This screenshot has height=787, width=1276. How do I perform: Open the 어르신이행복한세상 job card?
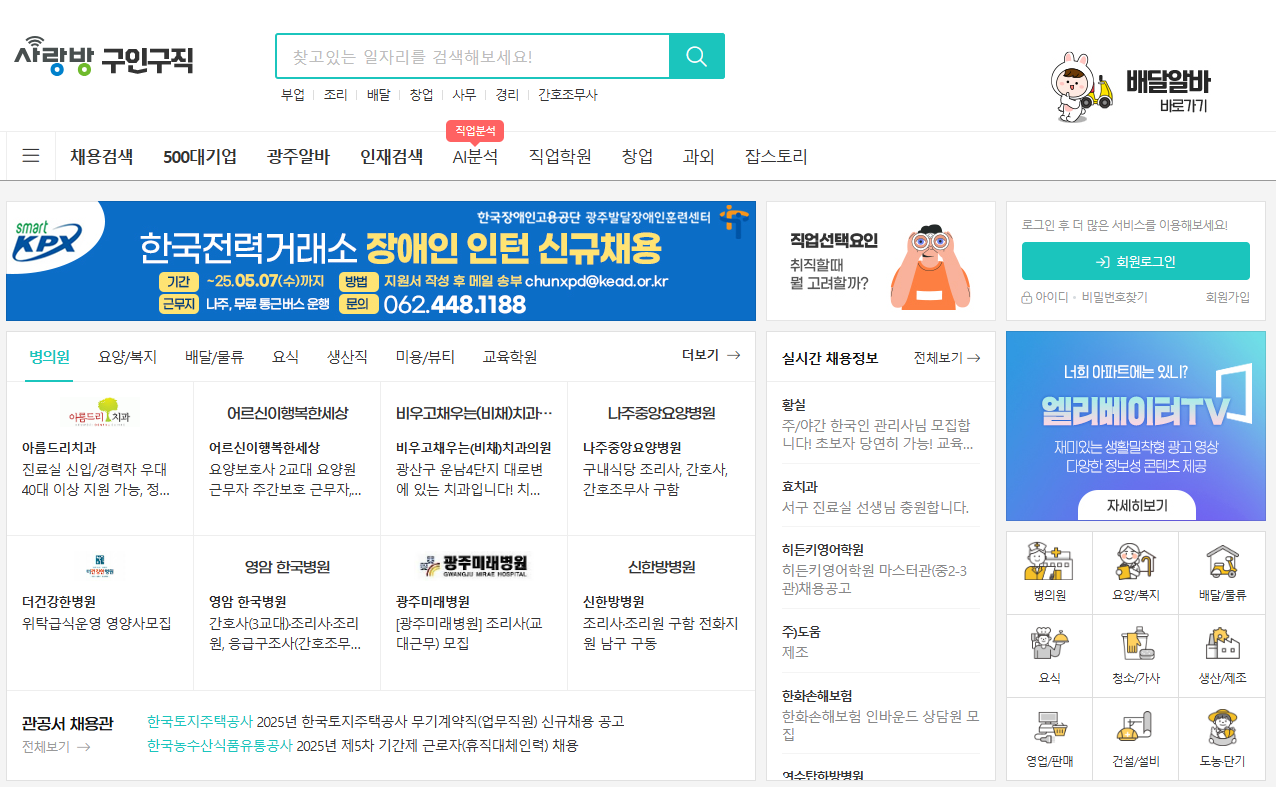[287, 458]
